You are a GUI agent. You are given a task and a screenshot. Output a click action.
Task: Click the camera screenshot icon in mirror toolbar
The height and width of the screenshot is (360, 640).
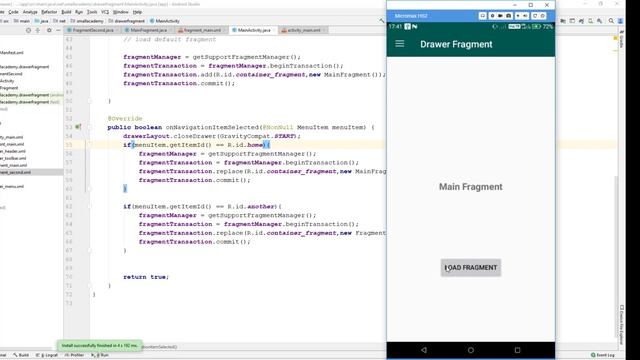(509, 16)
